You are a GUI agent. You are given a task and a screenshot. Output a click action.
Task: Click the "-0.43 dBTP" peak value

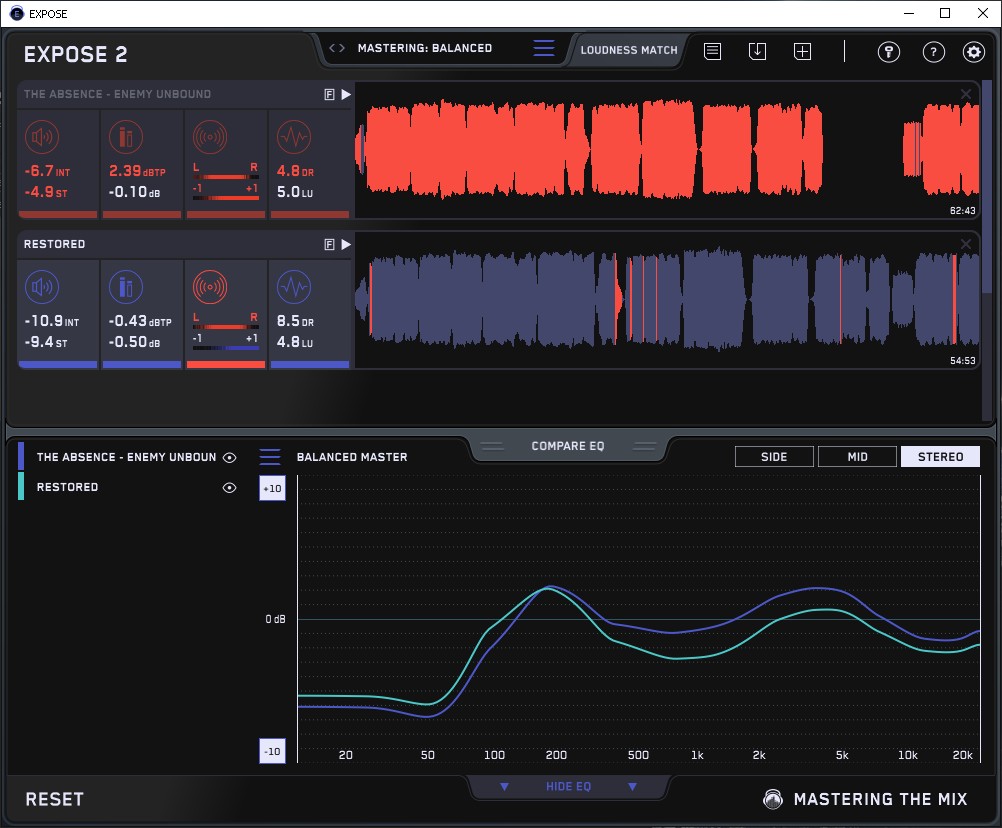point(140,321)
